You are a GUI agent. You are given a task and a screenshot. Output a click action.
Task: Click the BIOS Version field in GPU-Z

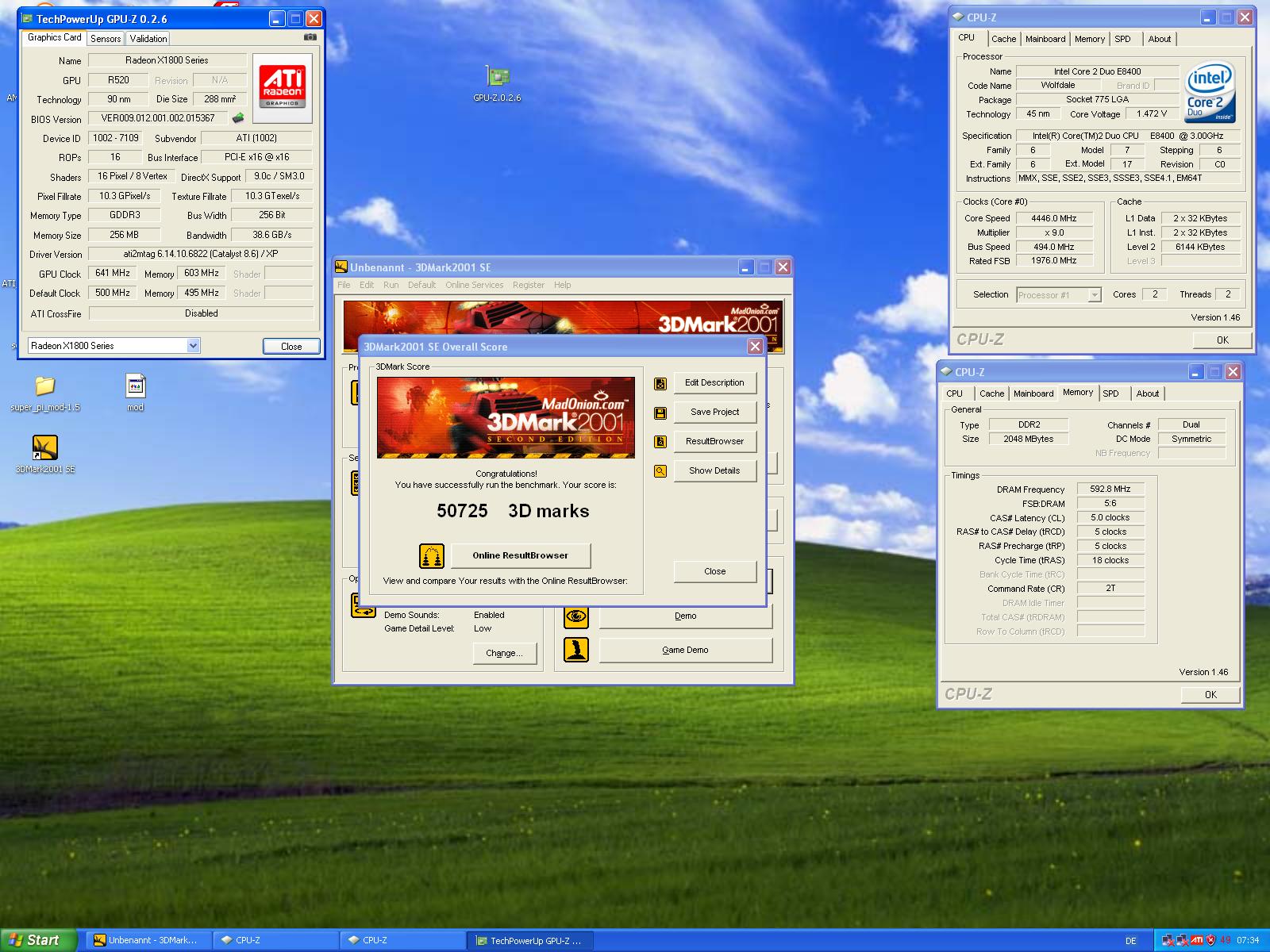click(158, 118)
